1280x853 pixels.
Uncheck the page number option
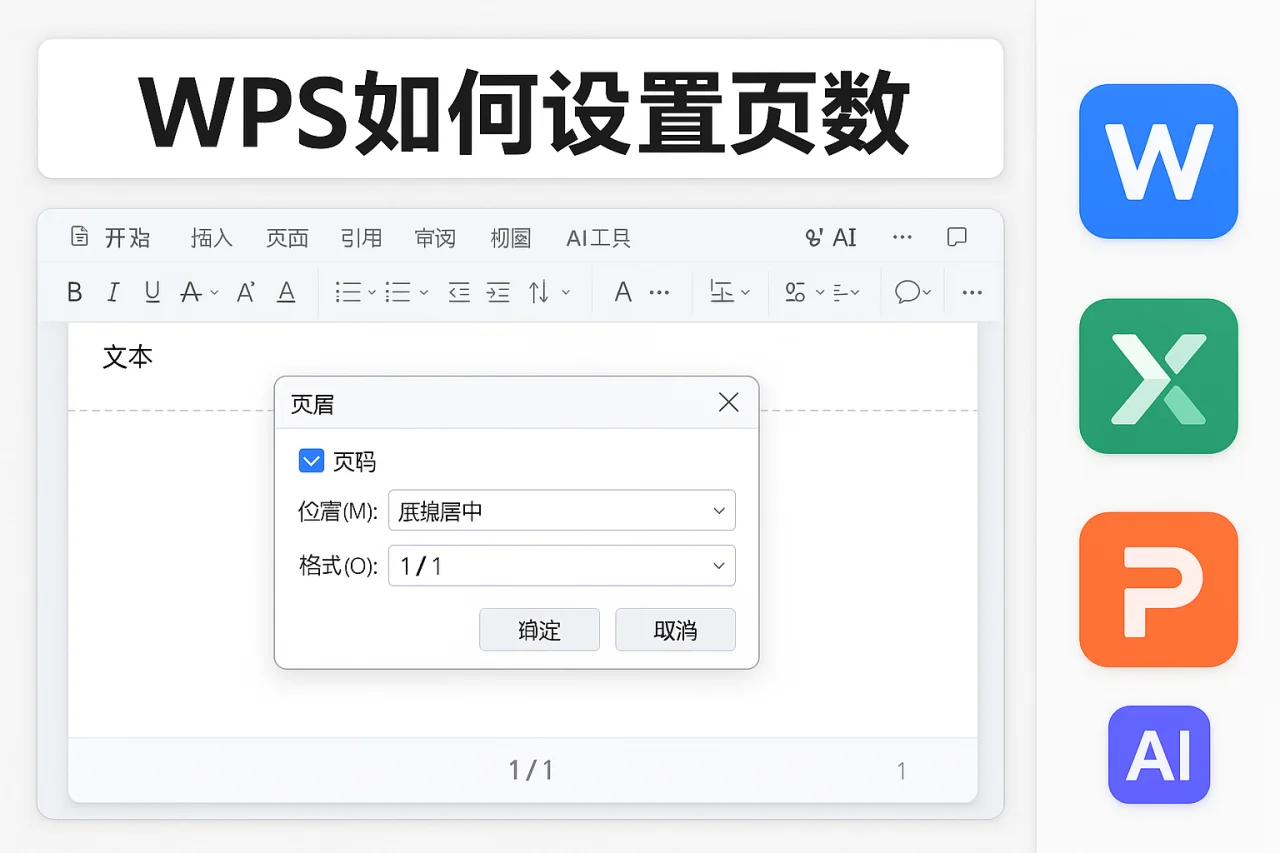311,461
